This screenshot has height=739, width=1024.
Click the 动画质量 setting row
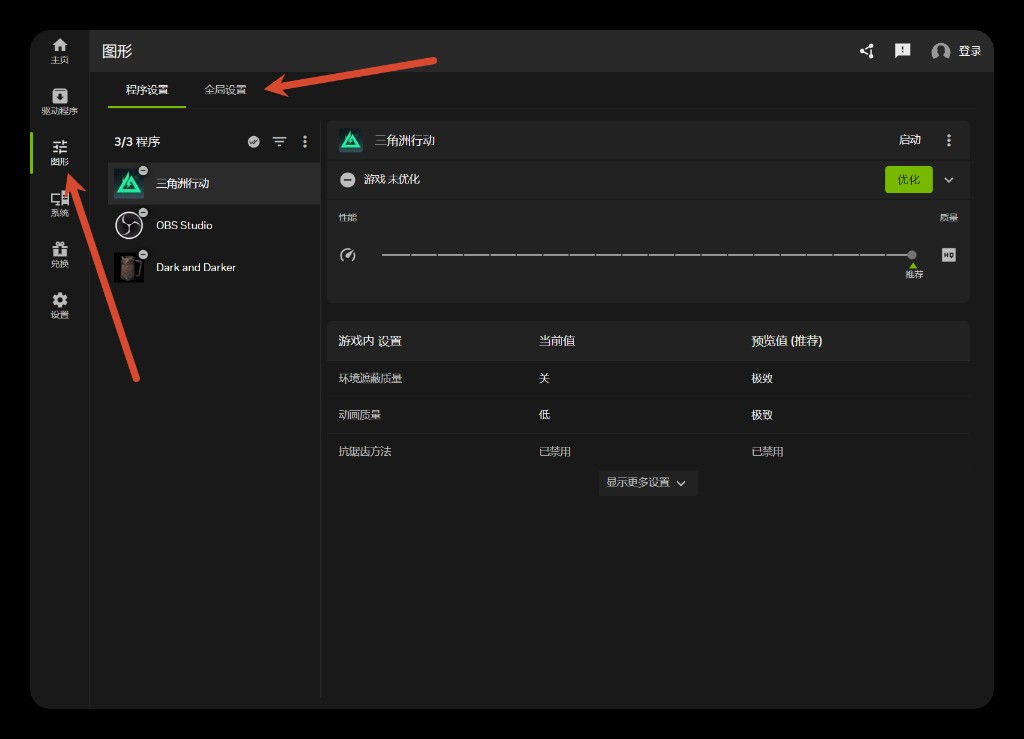pos(648,415)
